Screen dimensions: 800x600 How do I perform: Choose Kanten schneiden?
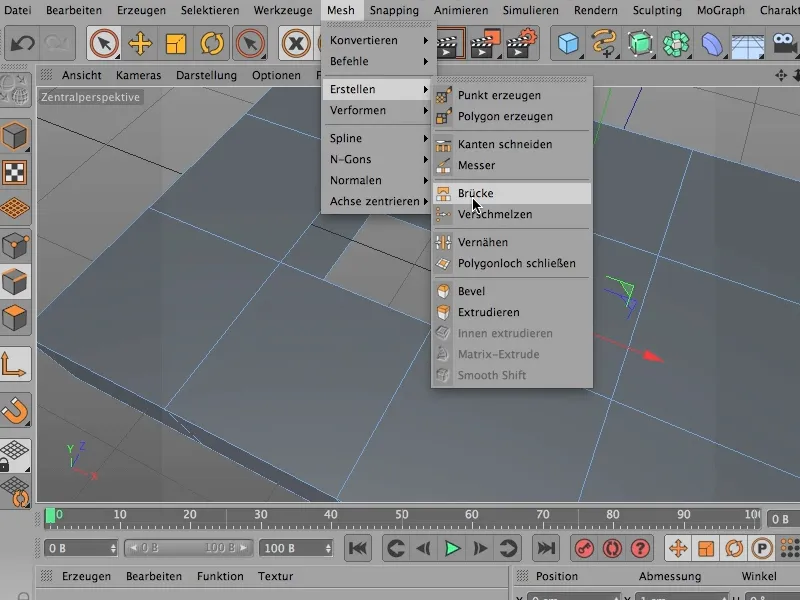[x=512, y=144]
